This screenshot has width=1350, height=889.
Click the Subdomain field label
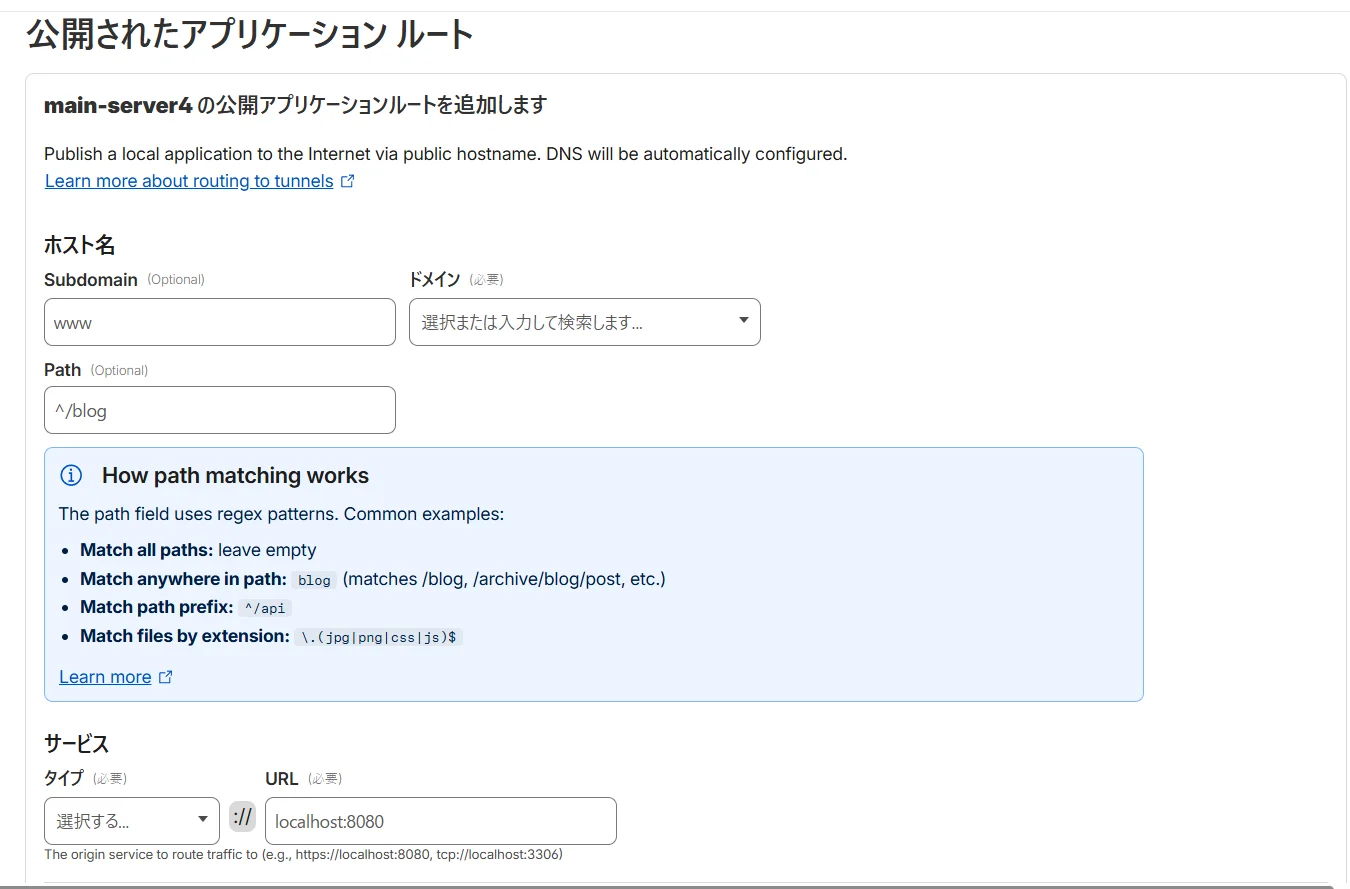pyautogui.click(x=90, y=280)
